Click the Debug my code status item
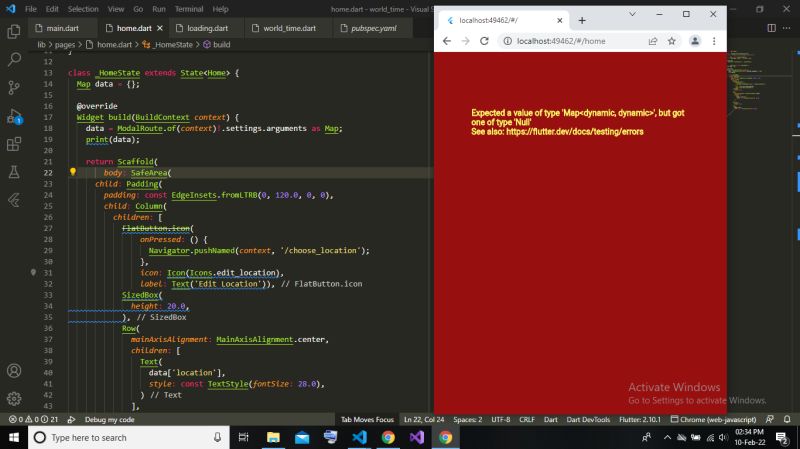The height and width of the screenshot is (449, 800). tap(109, 419)
